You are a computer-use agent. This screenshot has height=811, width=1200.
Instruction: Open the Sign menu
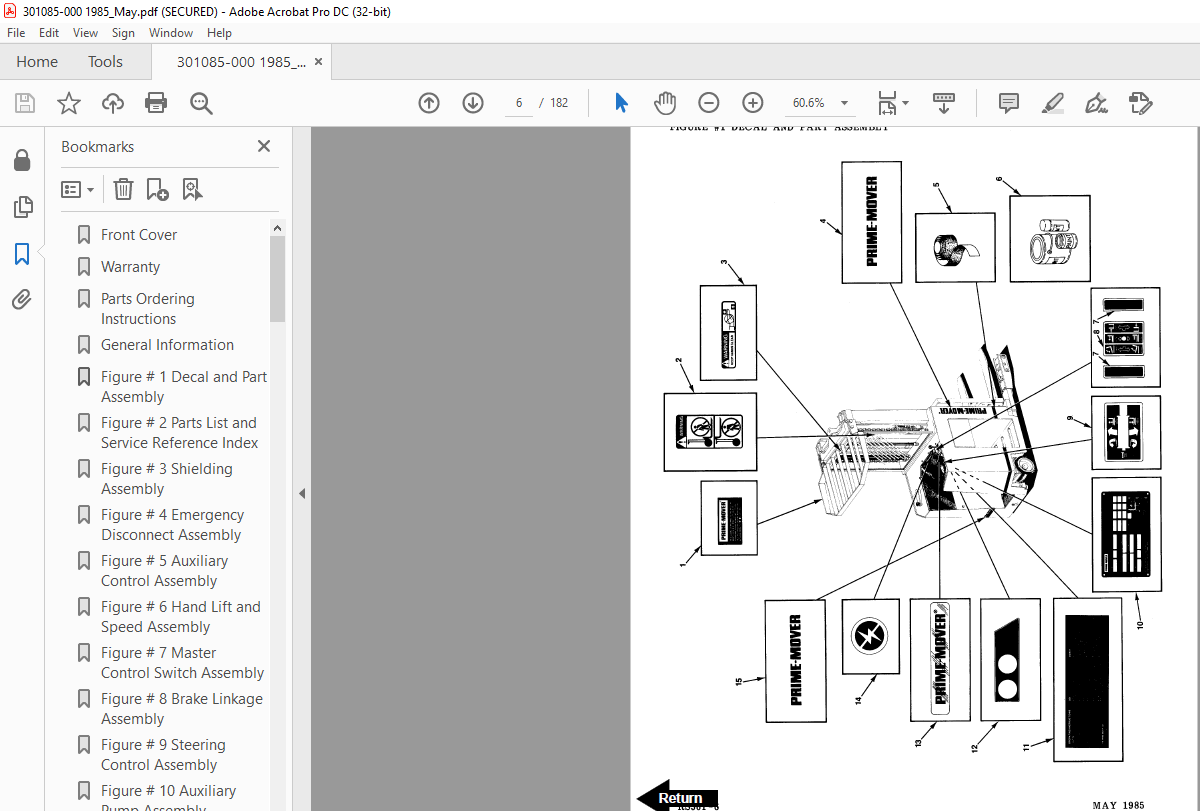[x=123, y=33]
